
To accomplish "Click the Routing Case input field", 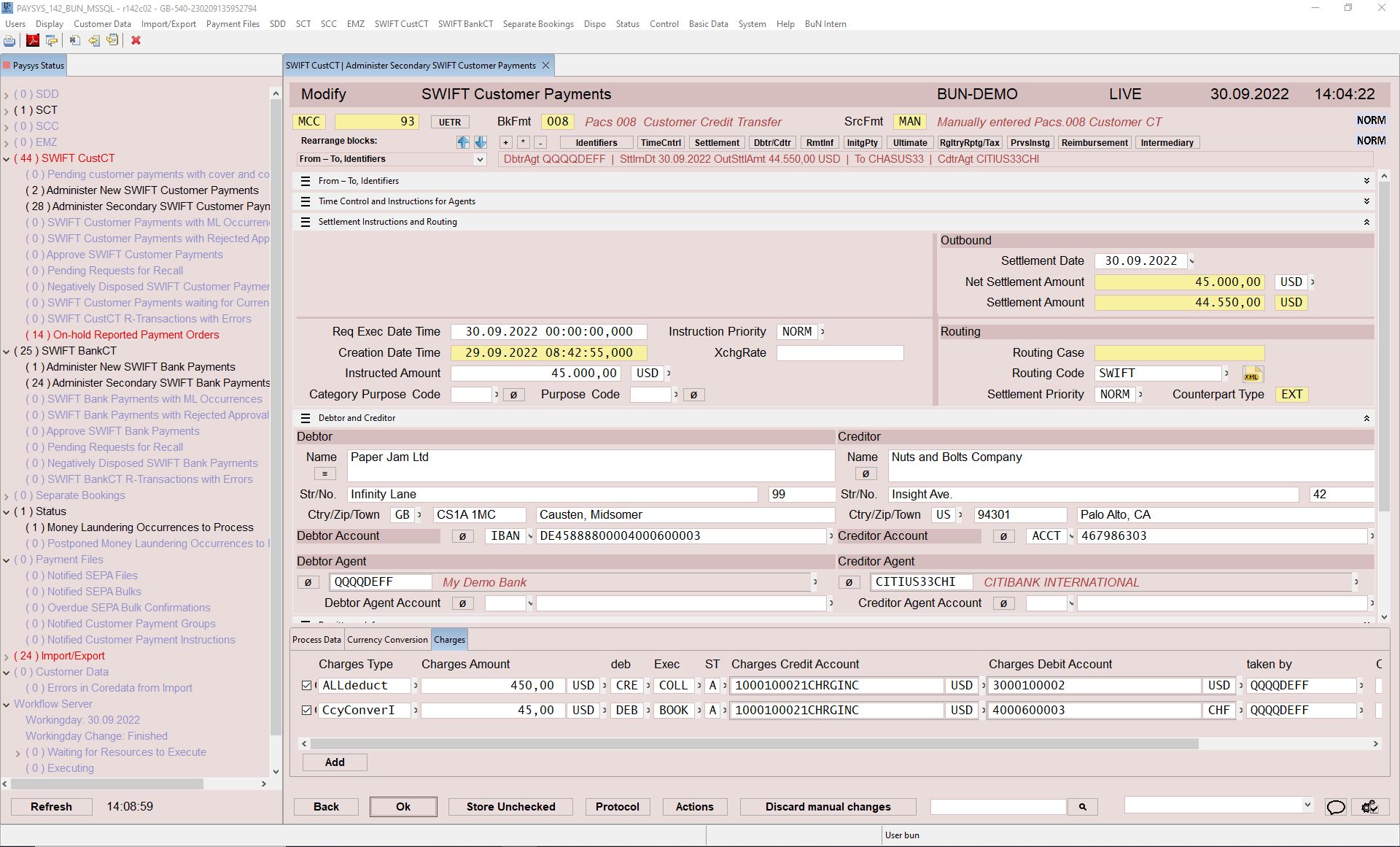I will 1179,353.
